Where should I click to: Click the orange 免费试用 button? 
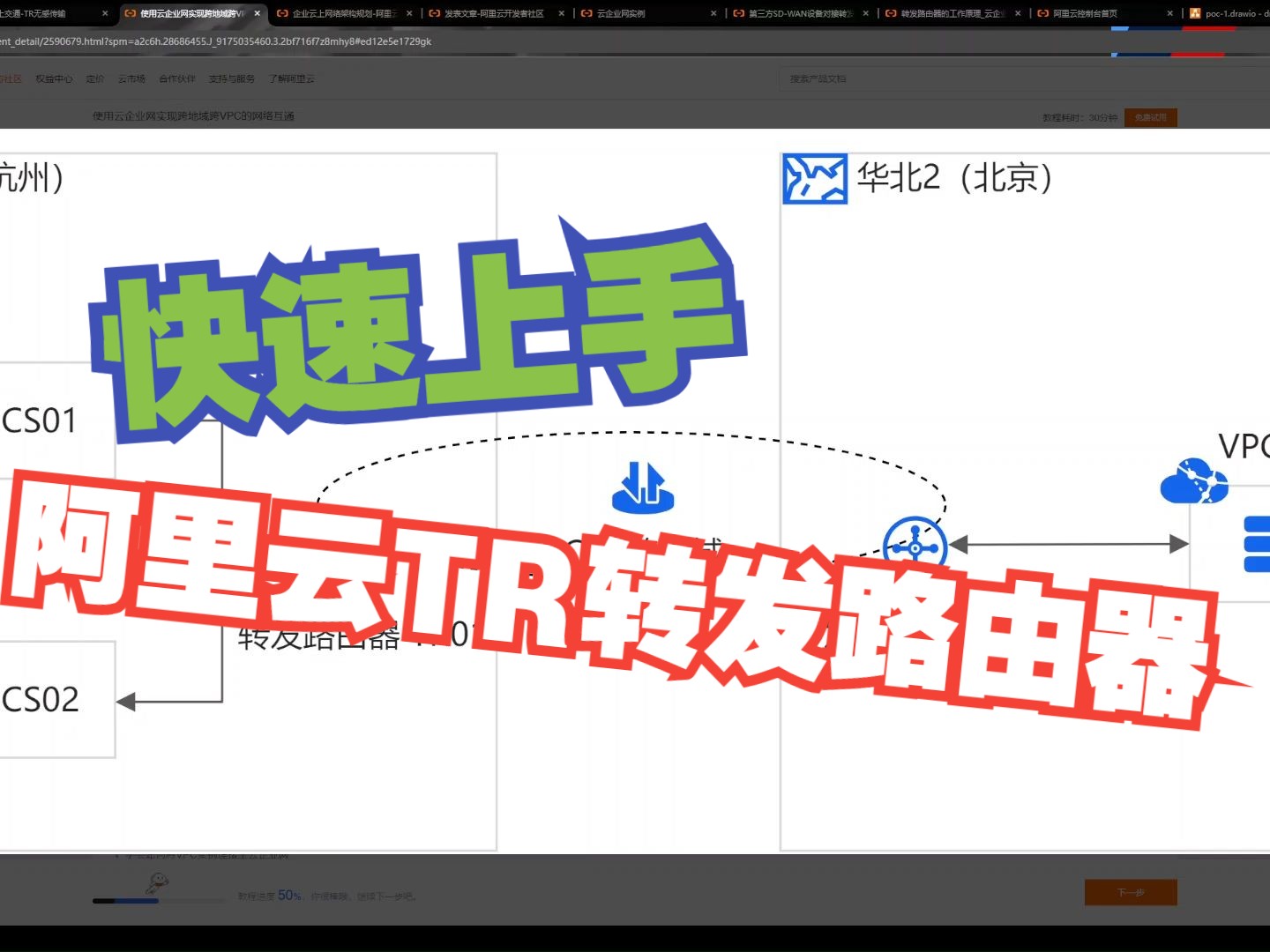click(1151, 116)
